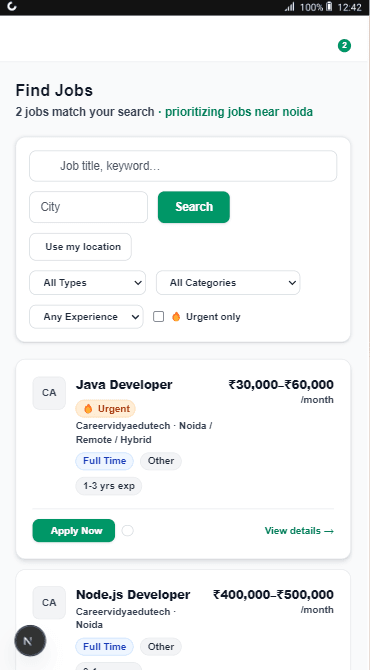
Task: Click the 1-3 yrs exp tag
Action: coord(109,486)
